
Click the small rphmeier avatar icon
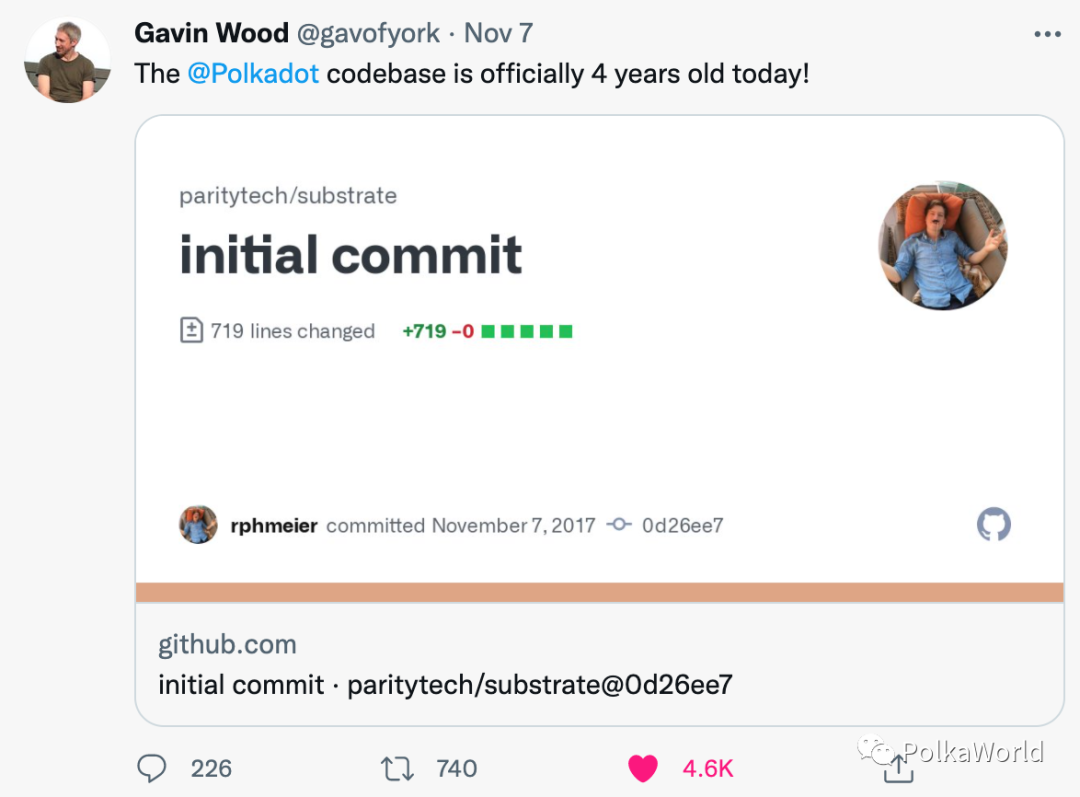click(x=198, y=525)
